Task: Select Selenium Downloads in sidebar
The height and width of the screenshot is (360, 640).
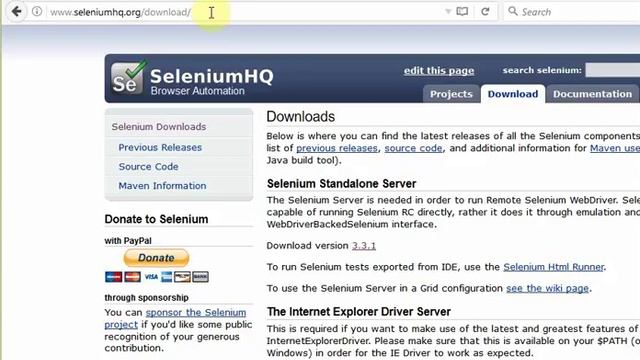Action: (159, 127)
